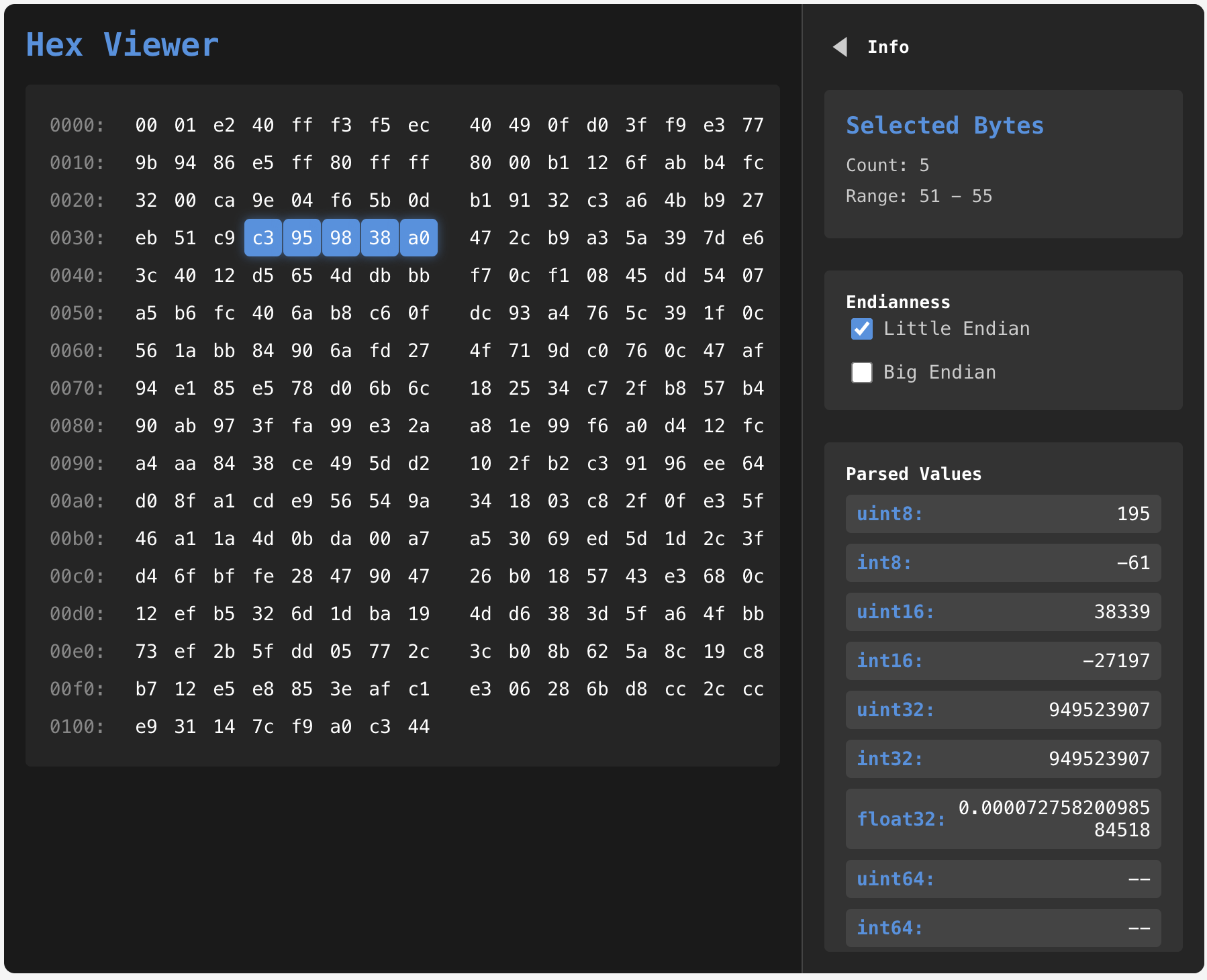Click highlighted byte 38 in row 0030
The image size is (1207, 980).
click(380, 238)
